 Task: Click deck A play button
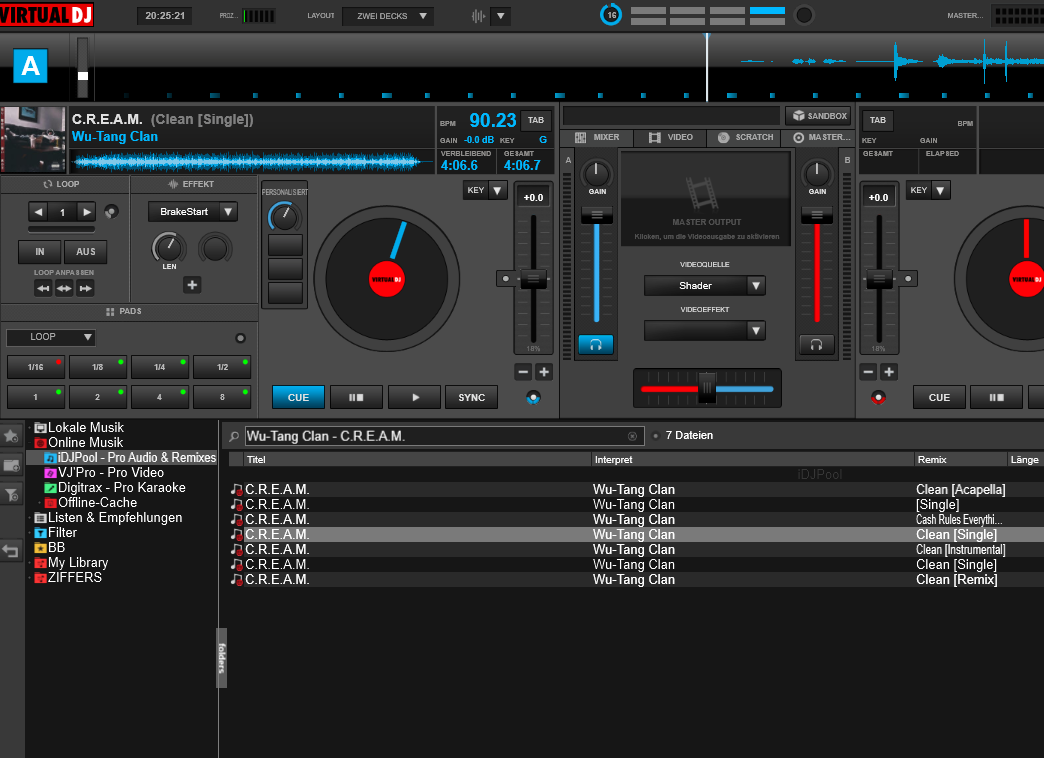point(414,397)
